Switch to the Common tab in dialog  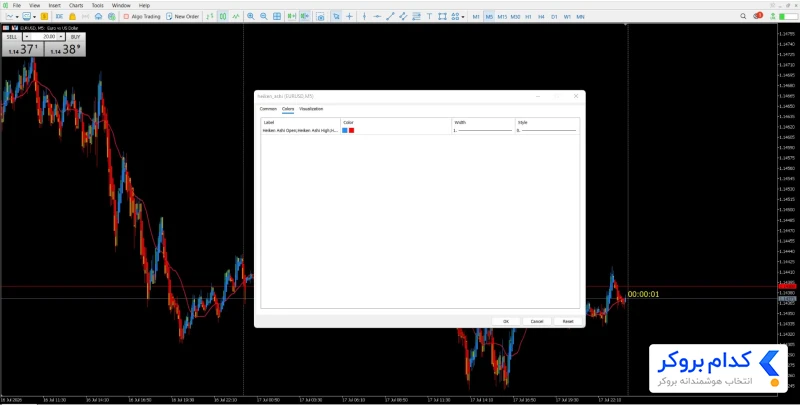[x=268, y=109]
